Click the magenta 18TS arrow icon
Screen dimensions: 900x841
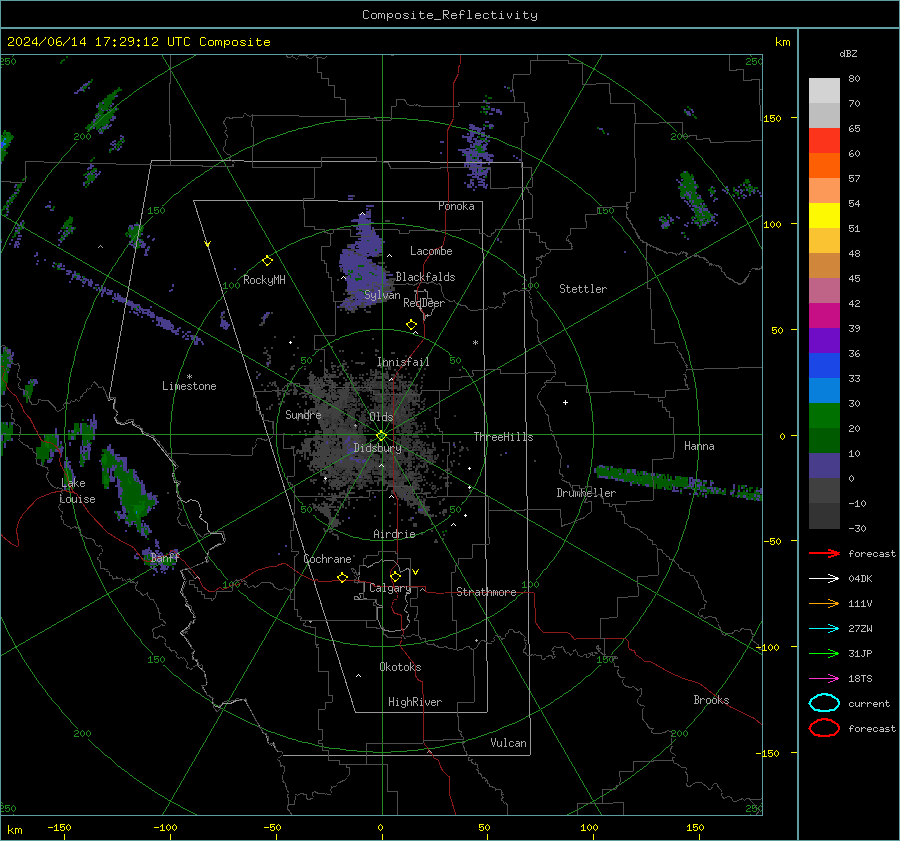824,678
